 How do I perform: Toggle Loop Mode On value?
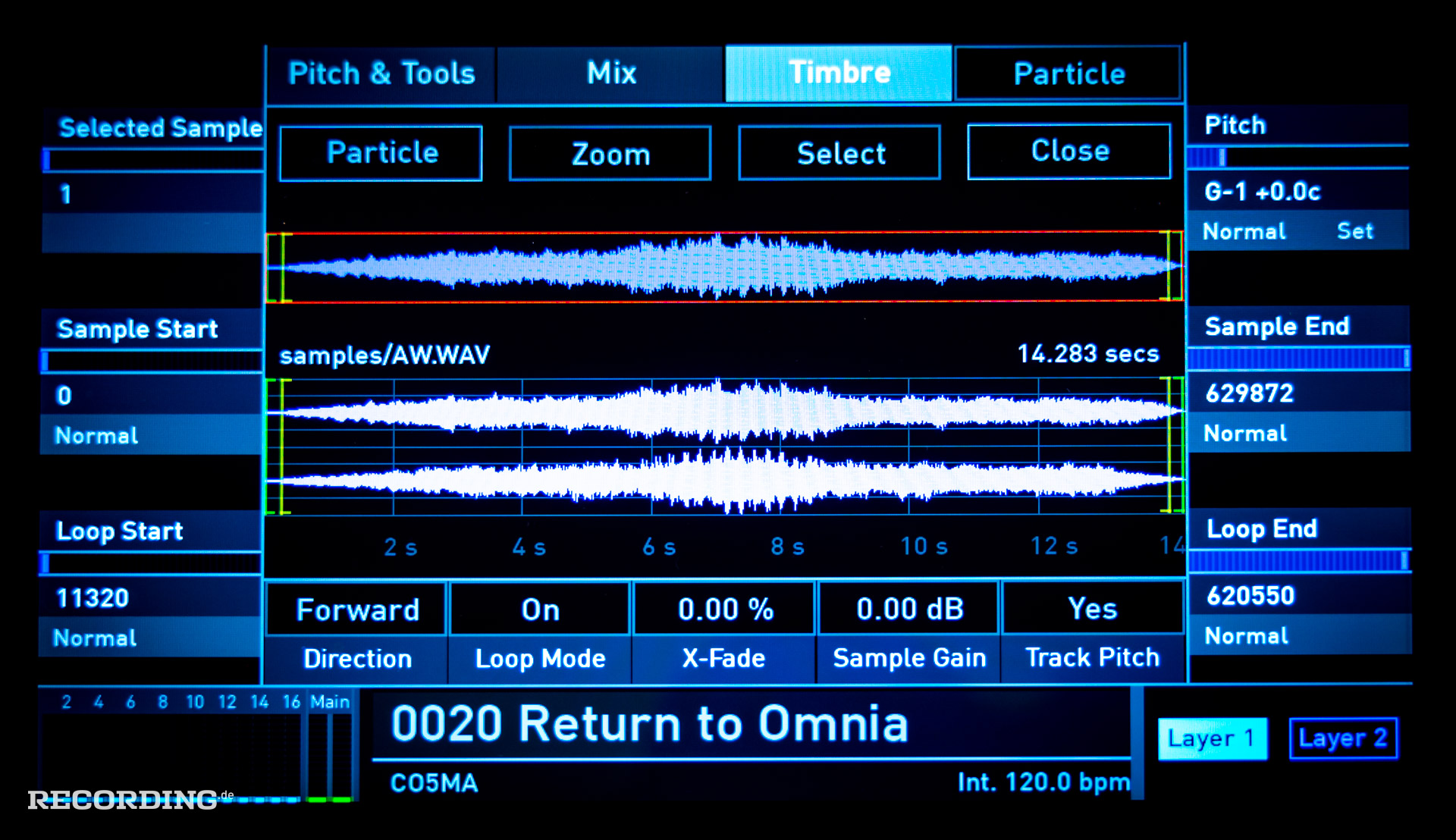(540, 610)
